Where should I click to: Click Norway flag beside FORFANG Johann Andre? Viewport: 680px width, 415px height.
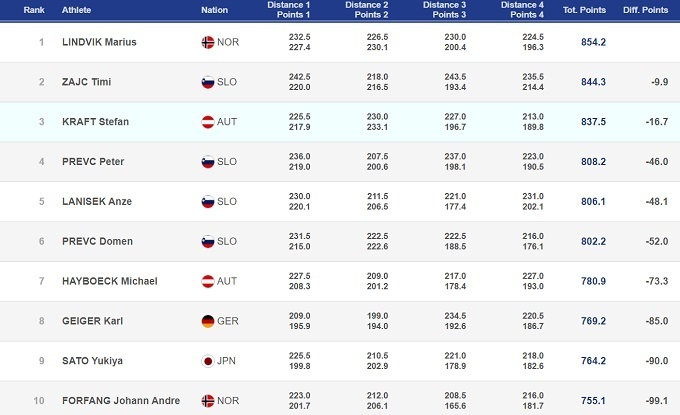pyautogui.click(x=208, y=401)
